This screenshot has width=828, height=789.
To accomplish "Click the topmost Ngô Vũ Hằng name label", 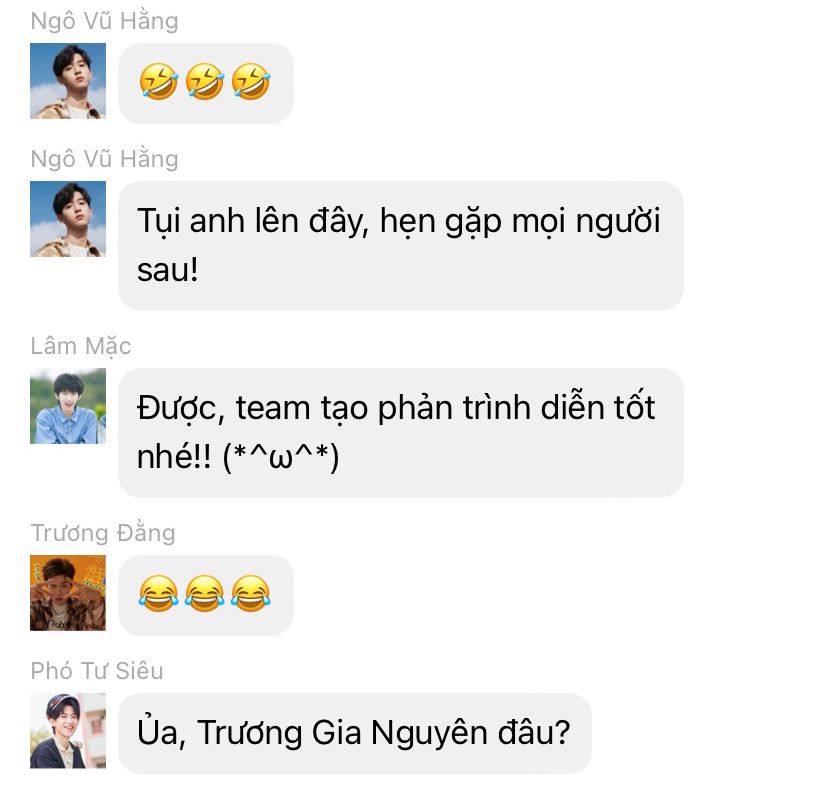I will [x=105, y=22].
